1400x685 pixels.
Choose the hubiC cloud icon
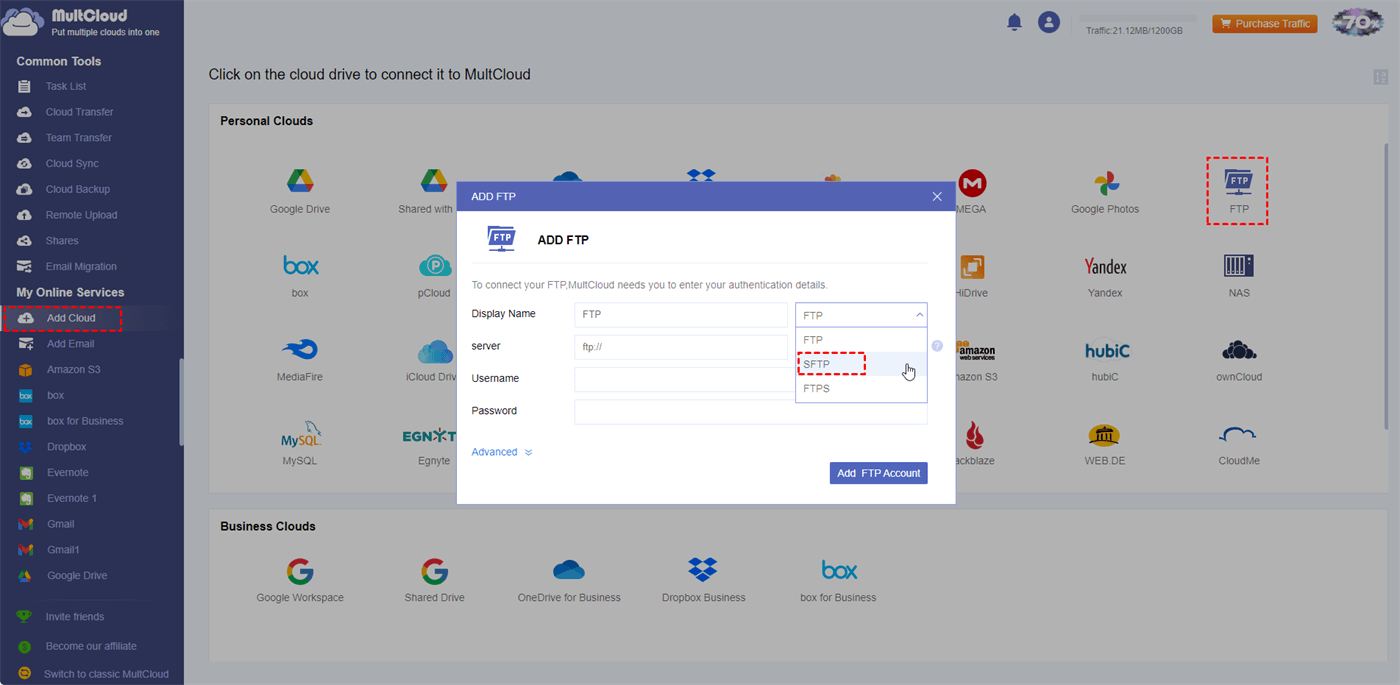[x=1107, y=351]
